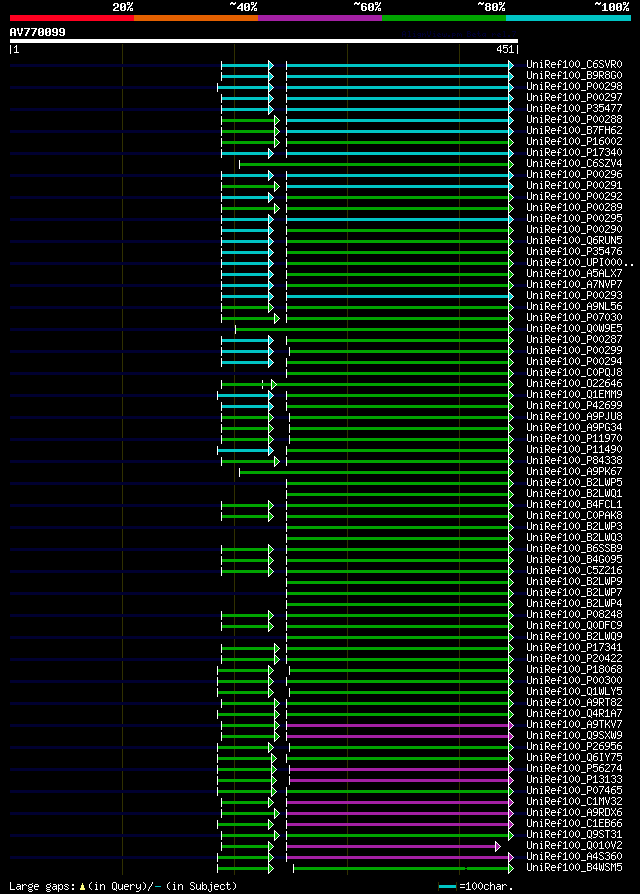Select the UniRef100_A9NL56 label
This screenshot has height=894, width=640.
tap(574, 306)
